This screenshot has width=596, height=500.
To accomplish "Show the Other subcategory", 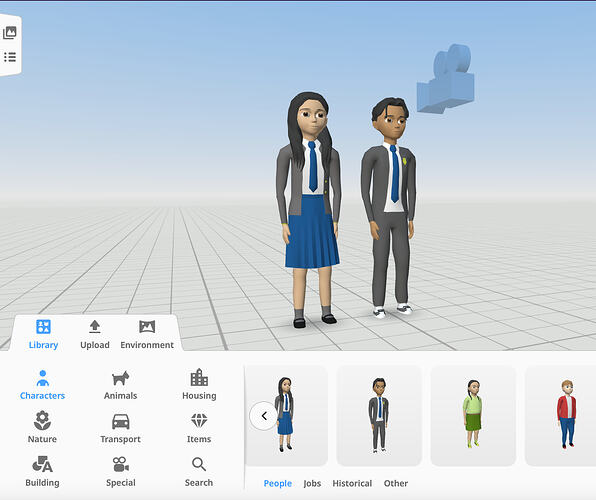I will tap(396, 483).
